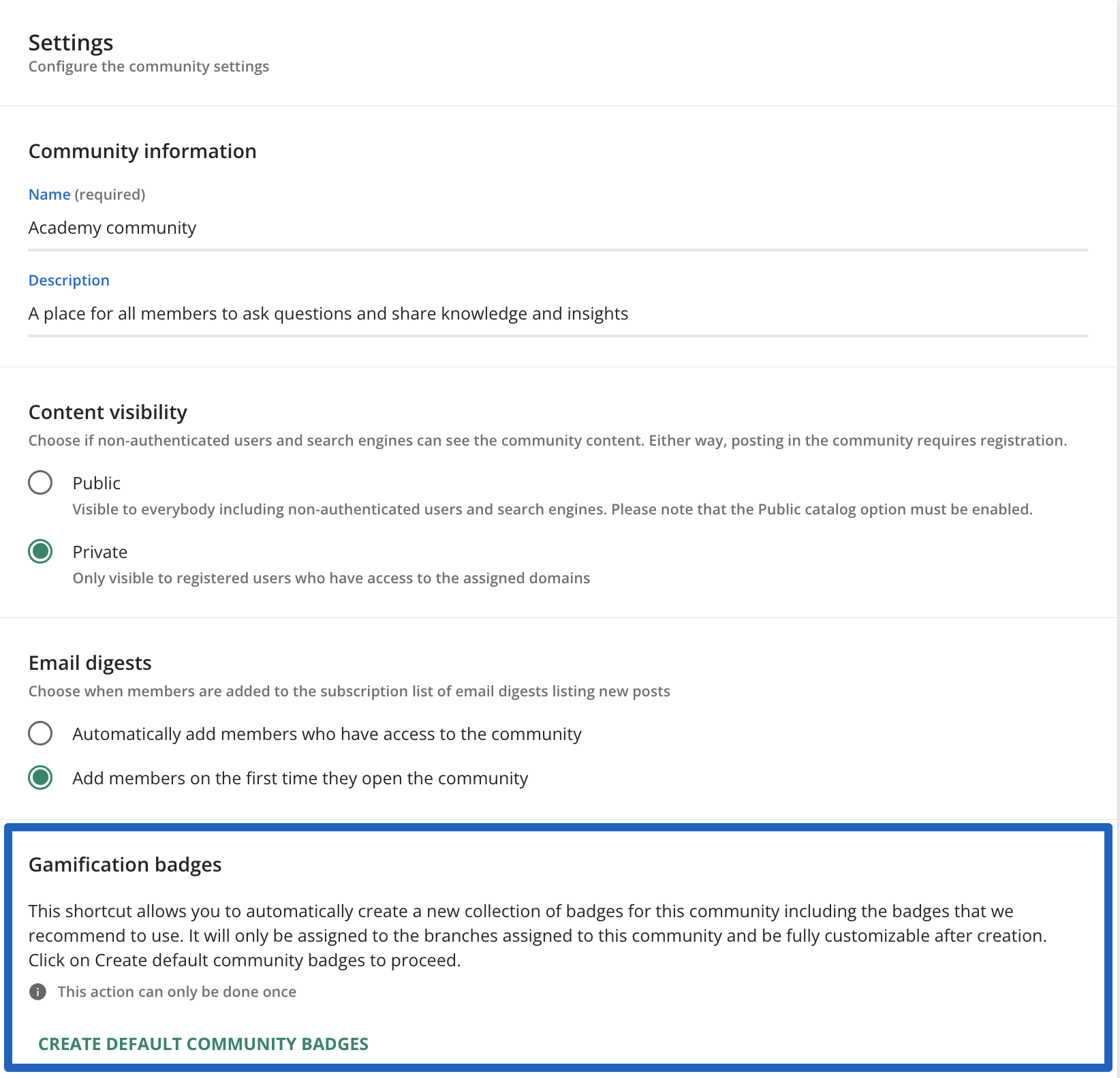Click the Email digests section heading

click(x=90, y=663)
